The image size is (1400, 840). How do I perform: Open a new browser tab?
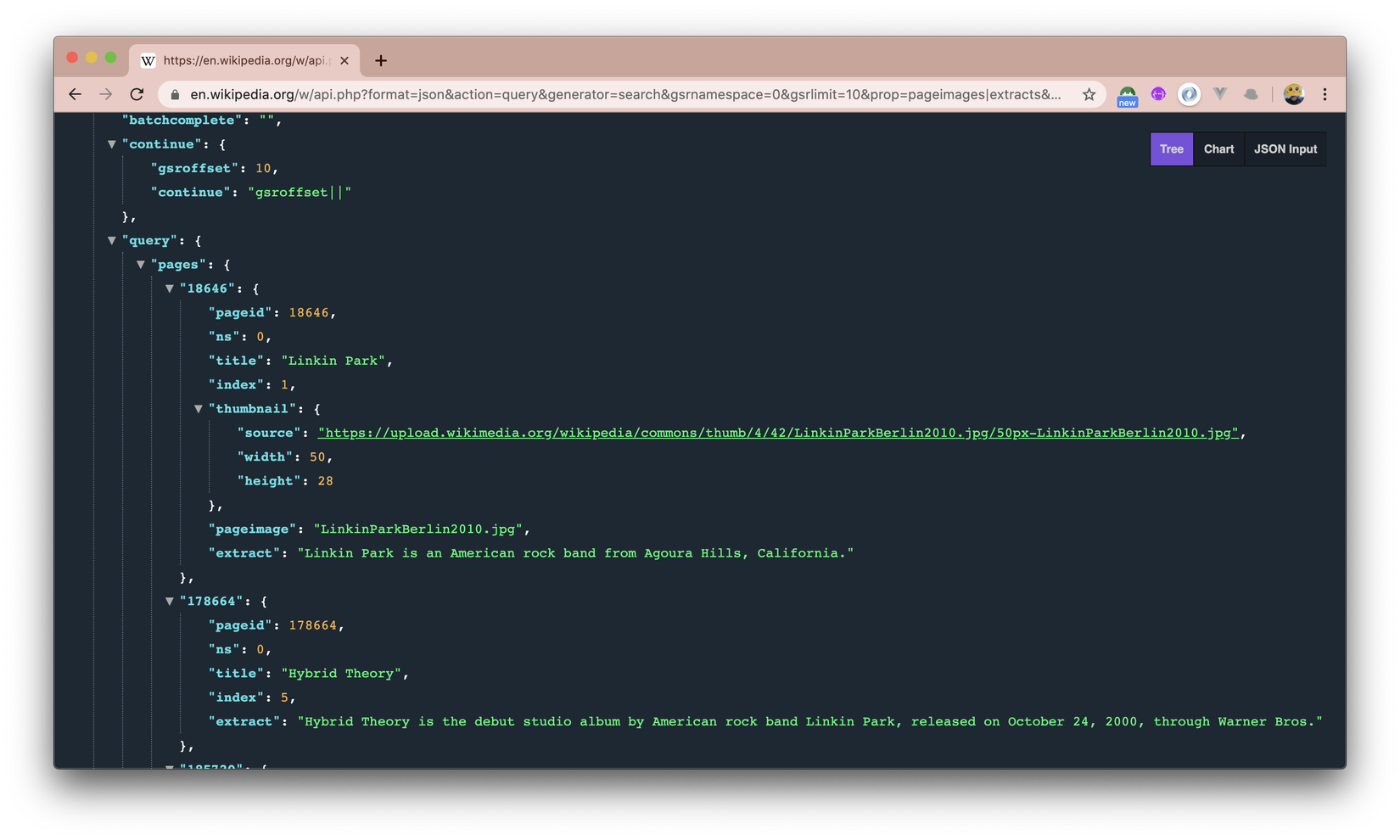(x=381, y=60)
